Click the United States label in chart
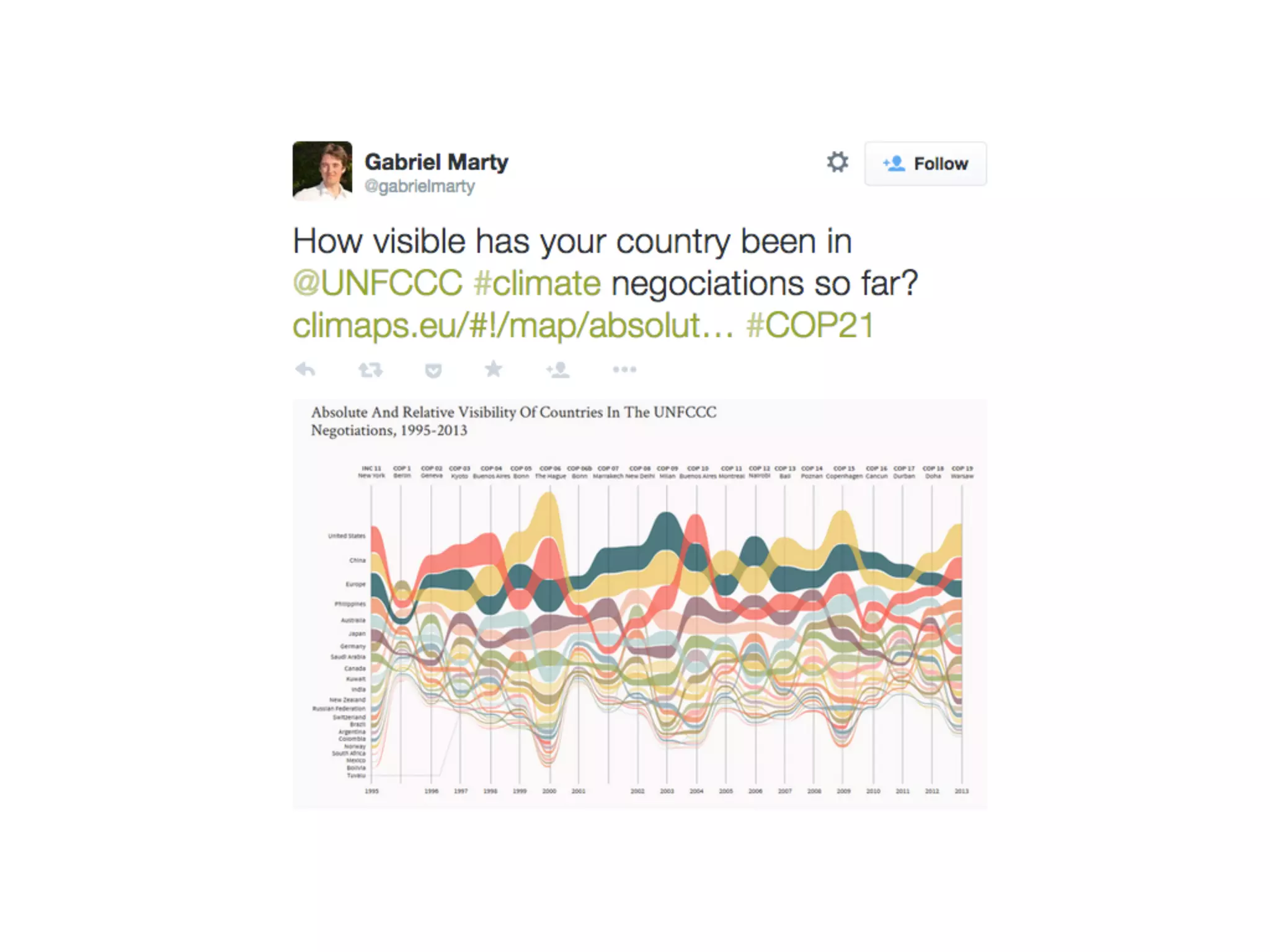Image resolution: width=1270 pixels, height=952 pixels. [x=347, y=536]
